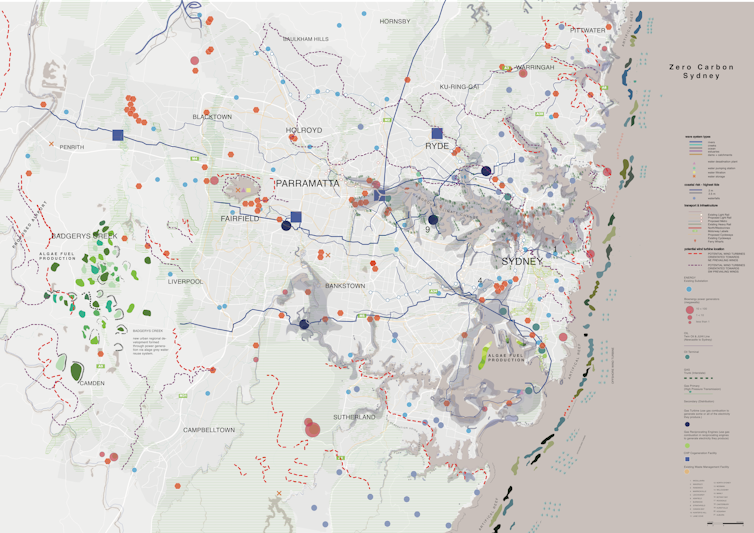Click the BLACKTOWN label on the map

(x=211, y=117)
